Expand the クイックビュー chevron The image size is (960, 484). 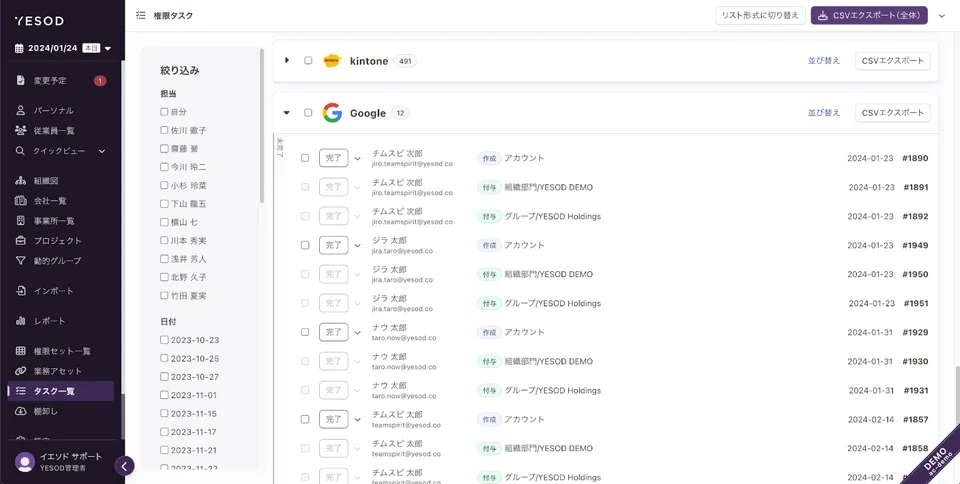pyautogui.click(x=102, y=151)
